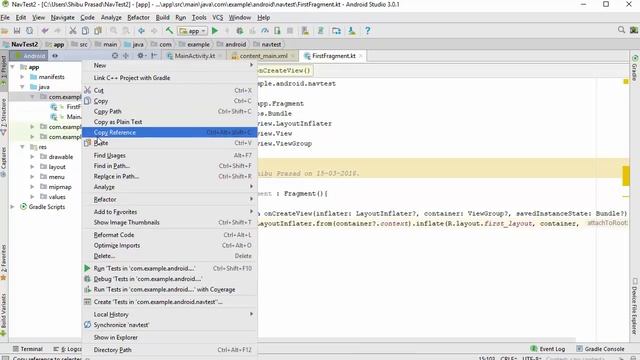Viewport: 640px width, 360px height.
Task: Click the Replace toolbar icon
Action: (x=126, y=31)
